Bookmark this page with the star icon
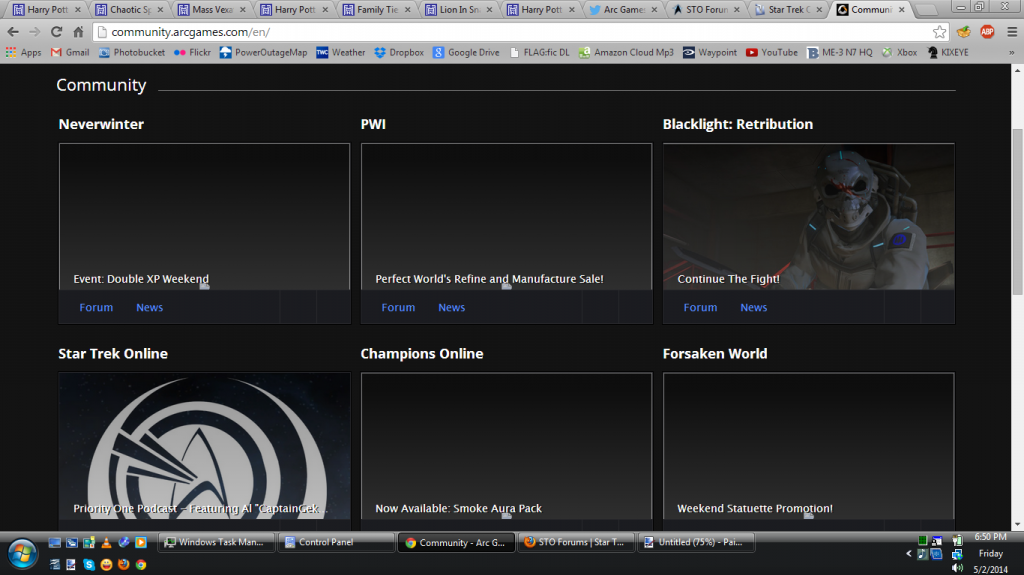Image resolution: width=1024 pixels, height=575 pixels. (x=939, y=31)
